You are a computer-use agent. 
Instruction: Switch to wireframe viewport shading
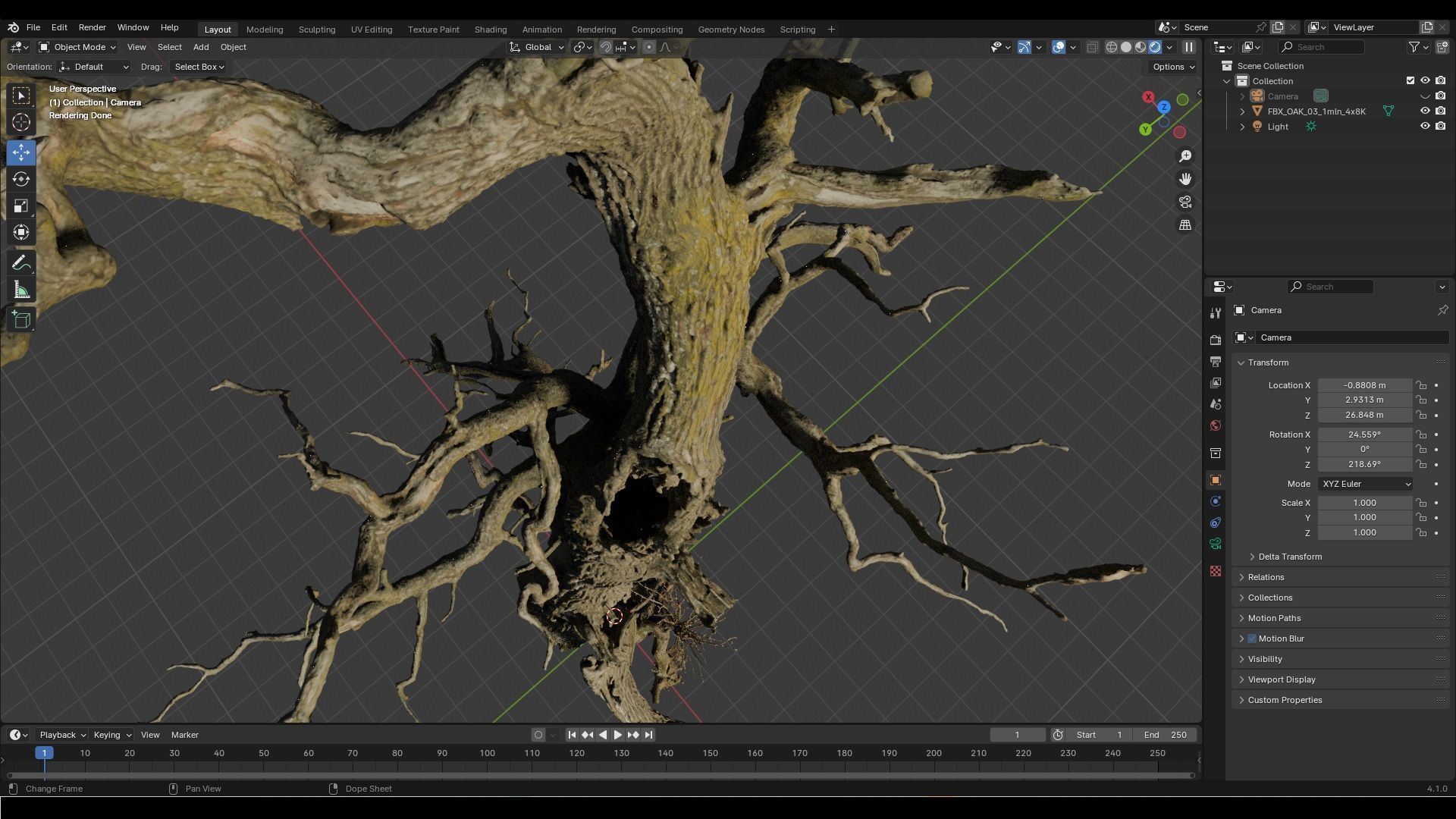pyautogui.click(x=1112, y=47)
